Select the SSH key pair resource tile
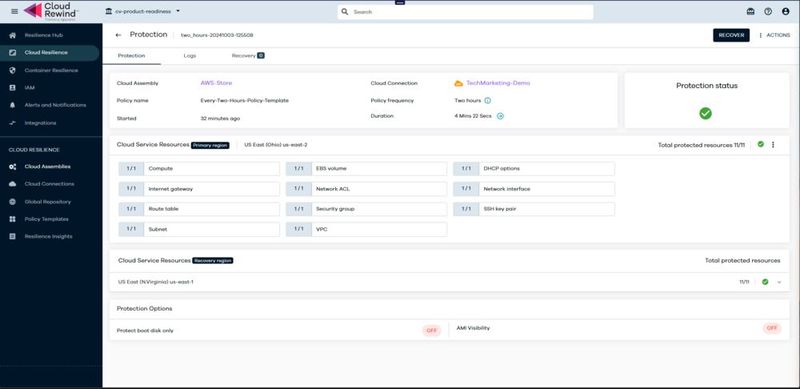800x389 pixels. tap(534, 209)
